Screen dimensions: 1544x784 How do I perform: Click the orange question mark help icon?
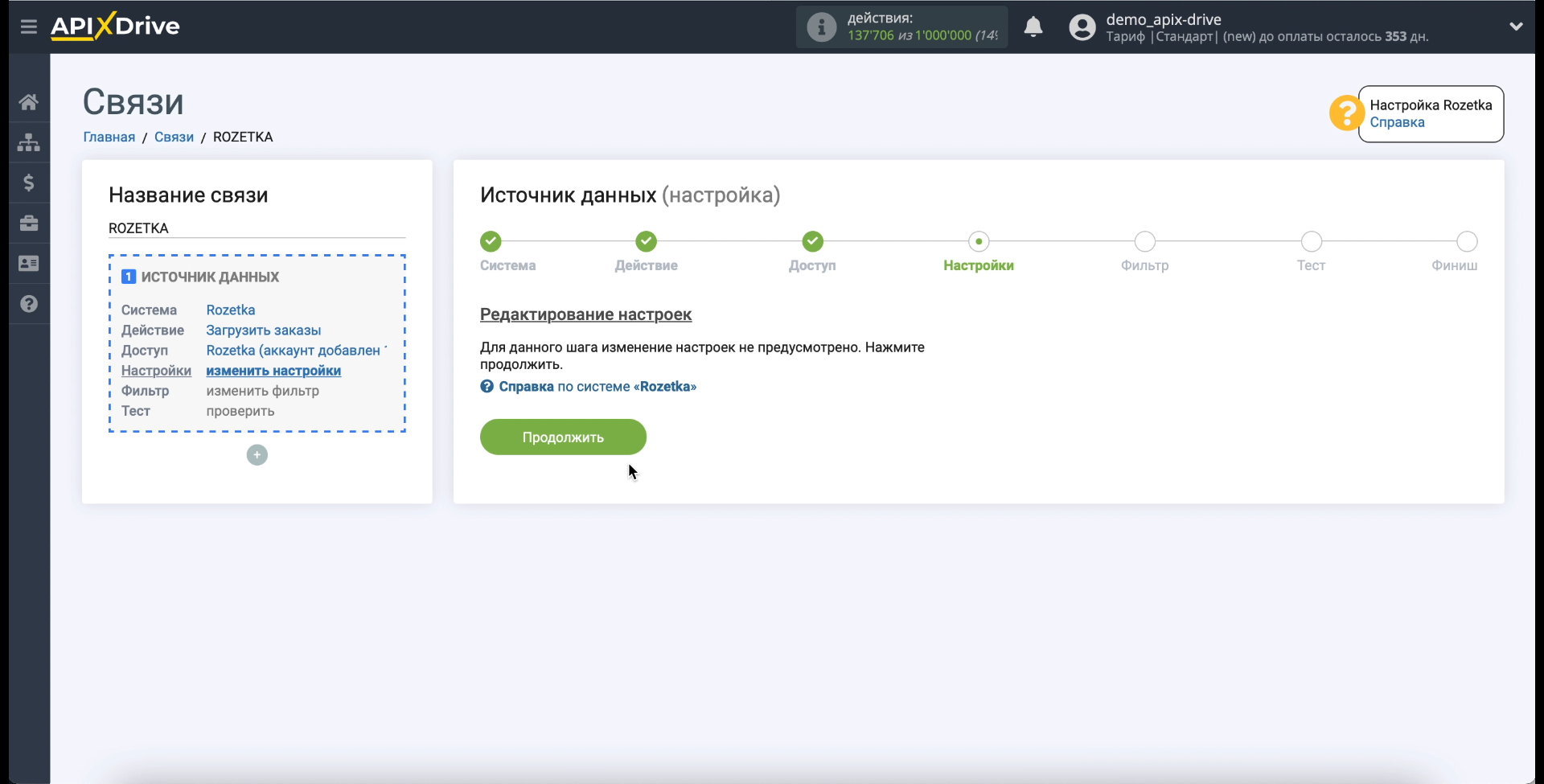pos(1345,113)
